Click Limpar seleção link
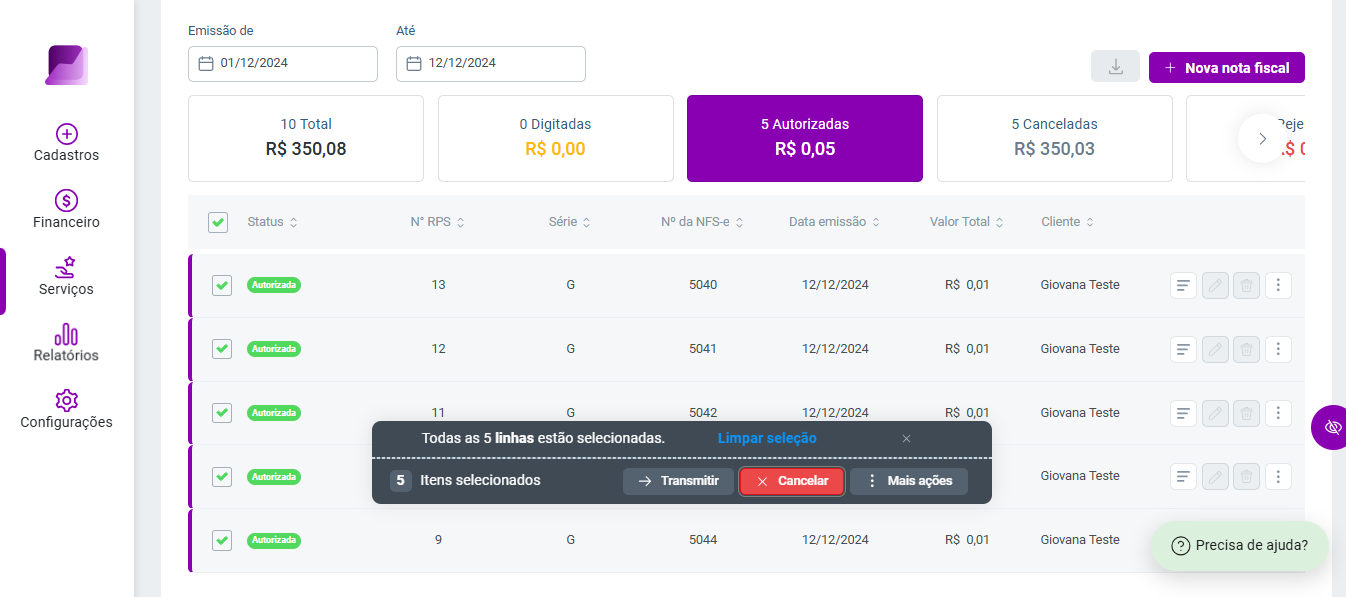Viewport: 1346px width, 597px height. coord(767,438)
